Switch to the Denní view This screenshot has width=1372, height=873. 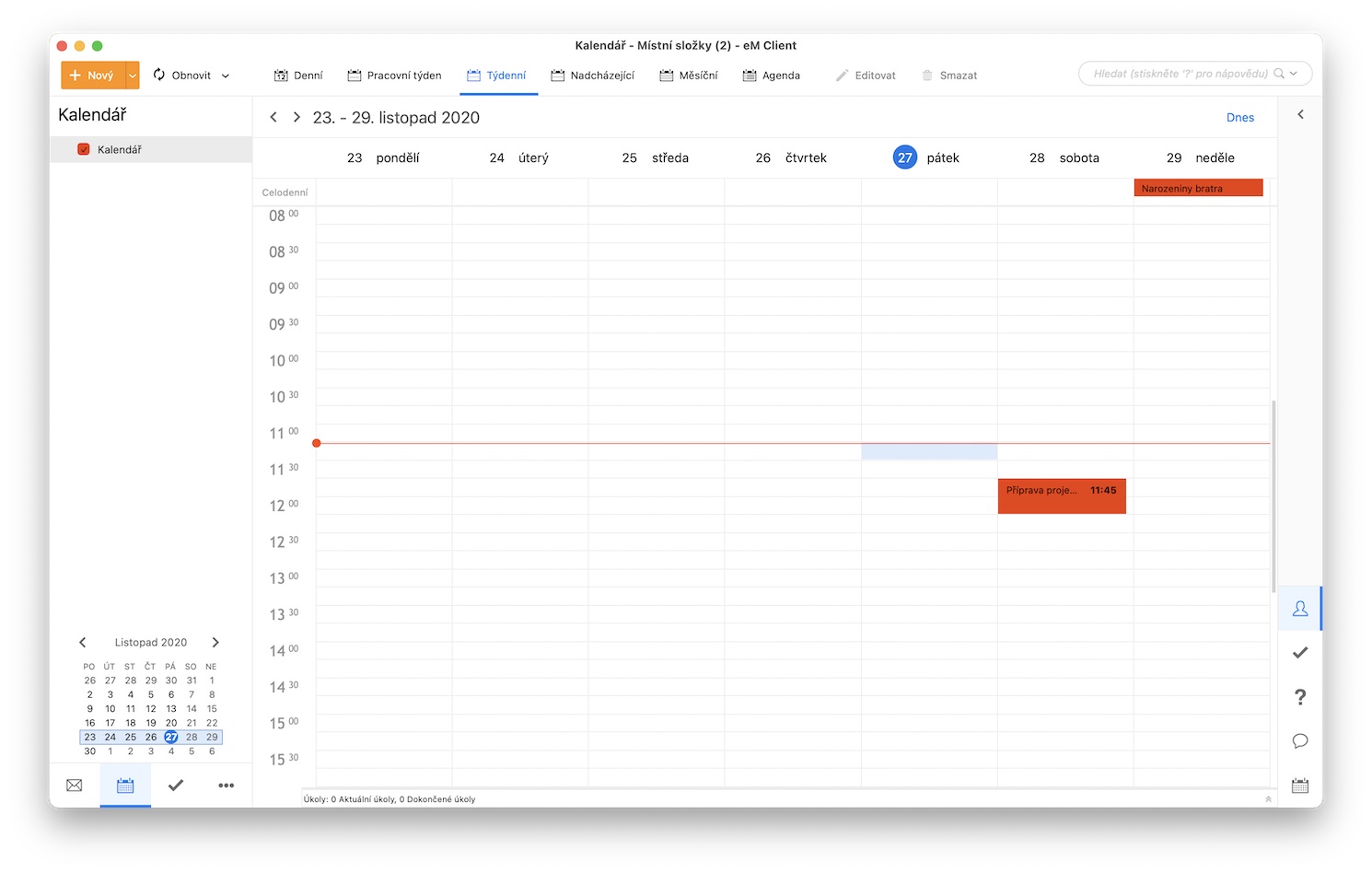(298, 76)
